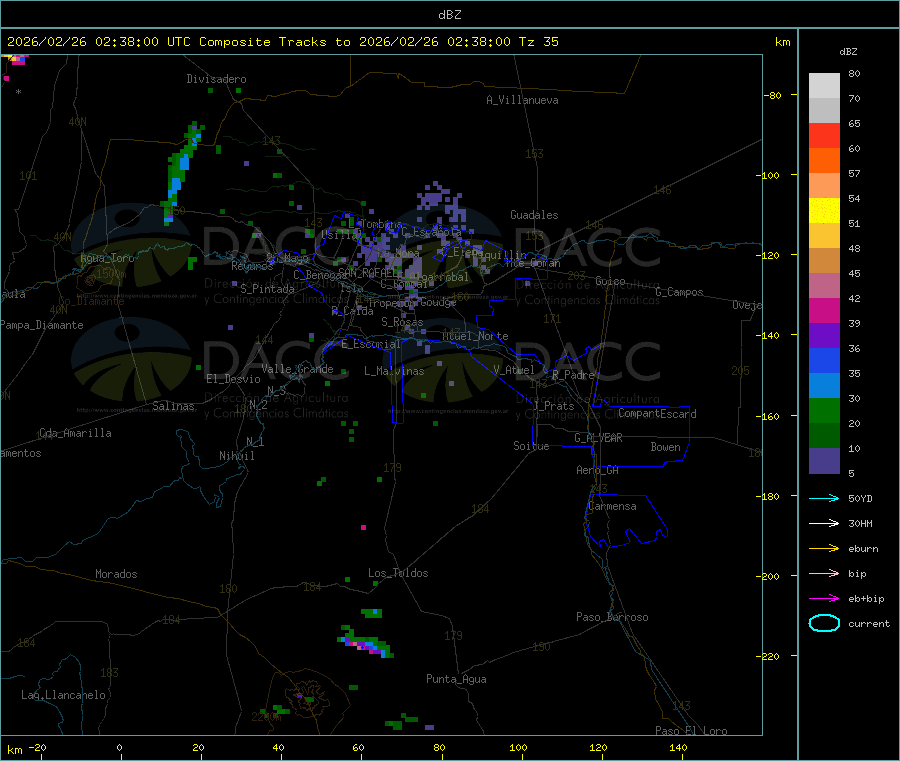This screenshot has width=900, height=761.
Task: Click the Pampa_Diamante map label
Action: pos(42,325)
